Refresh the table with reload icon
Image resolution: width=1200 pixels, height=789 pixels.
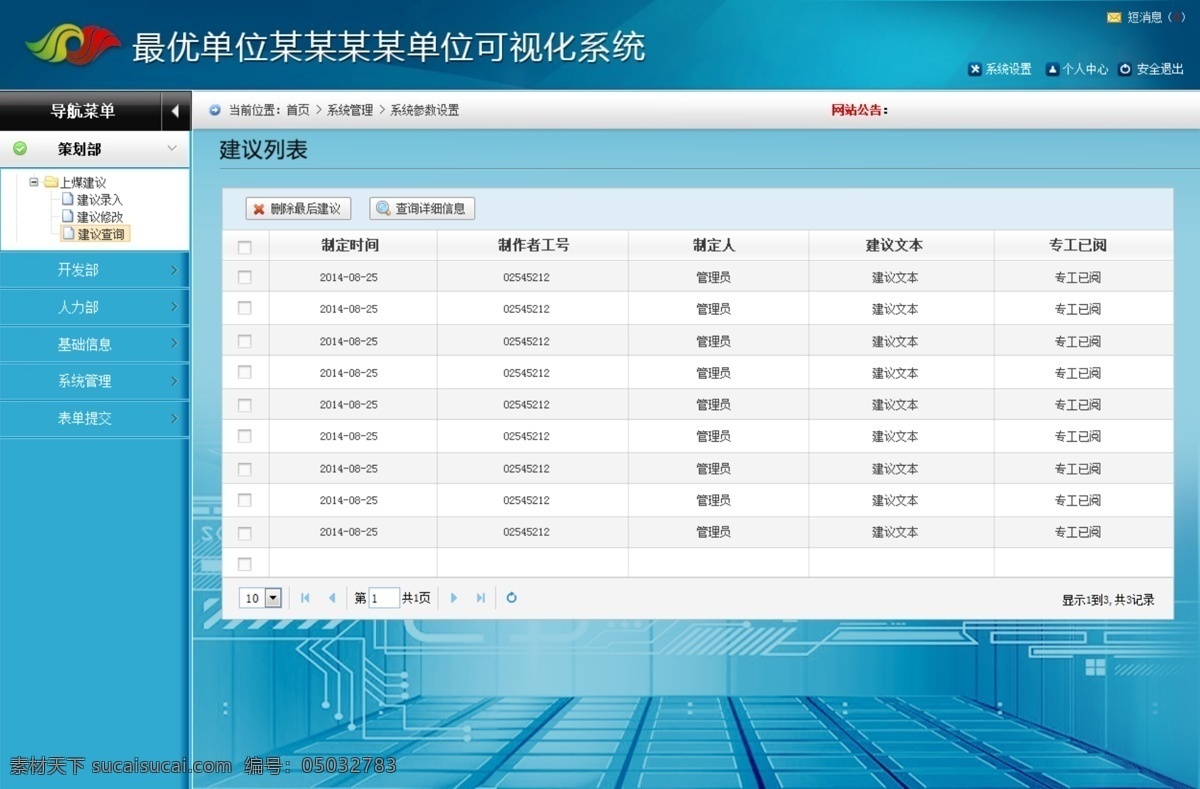point(512,598)
